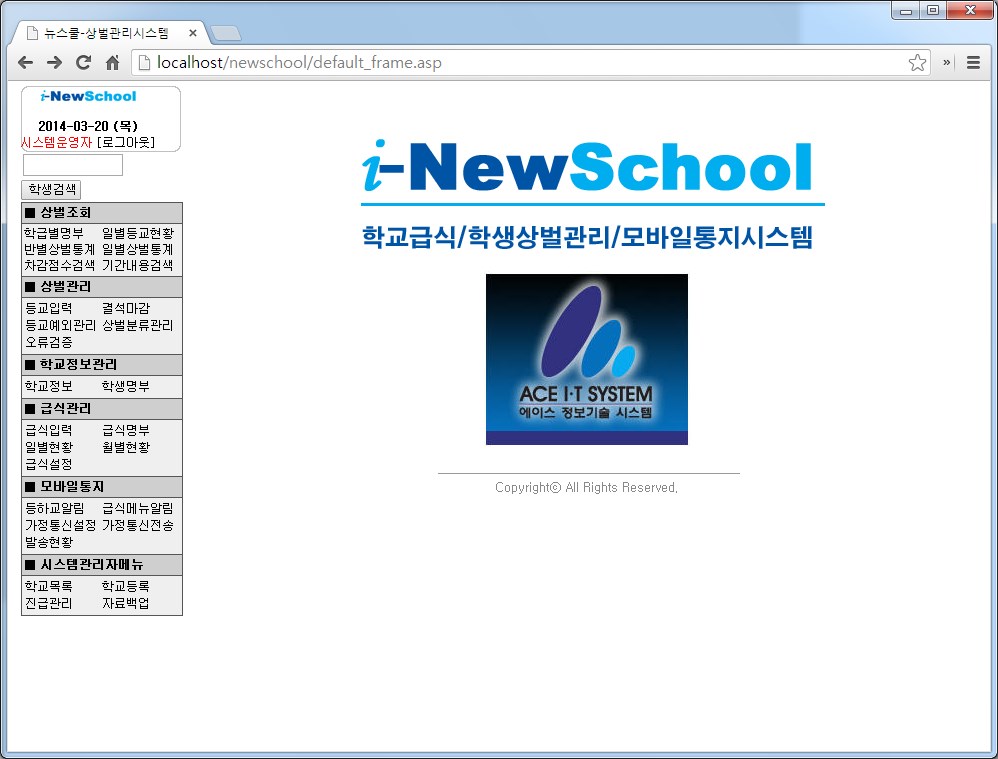Click the browser forward arrow
The width and height of the screenshot is (998, 759).
point(54,63)
